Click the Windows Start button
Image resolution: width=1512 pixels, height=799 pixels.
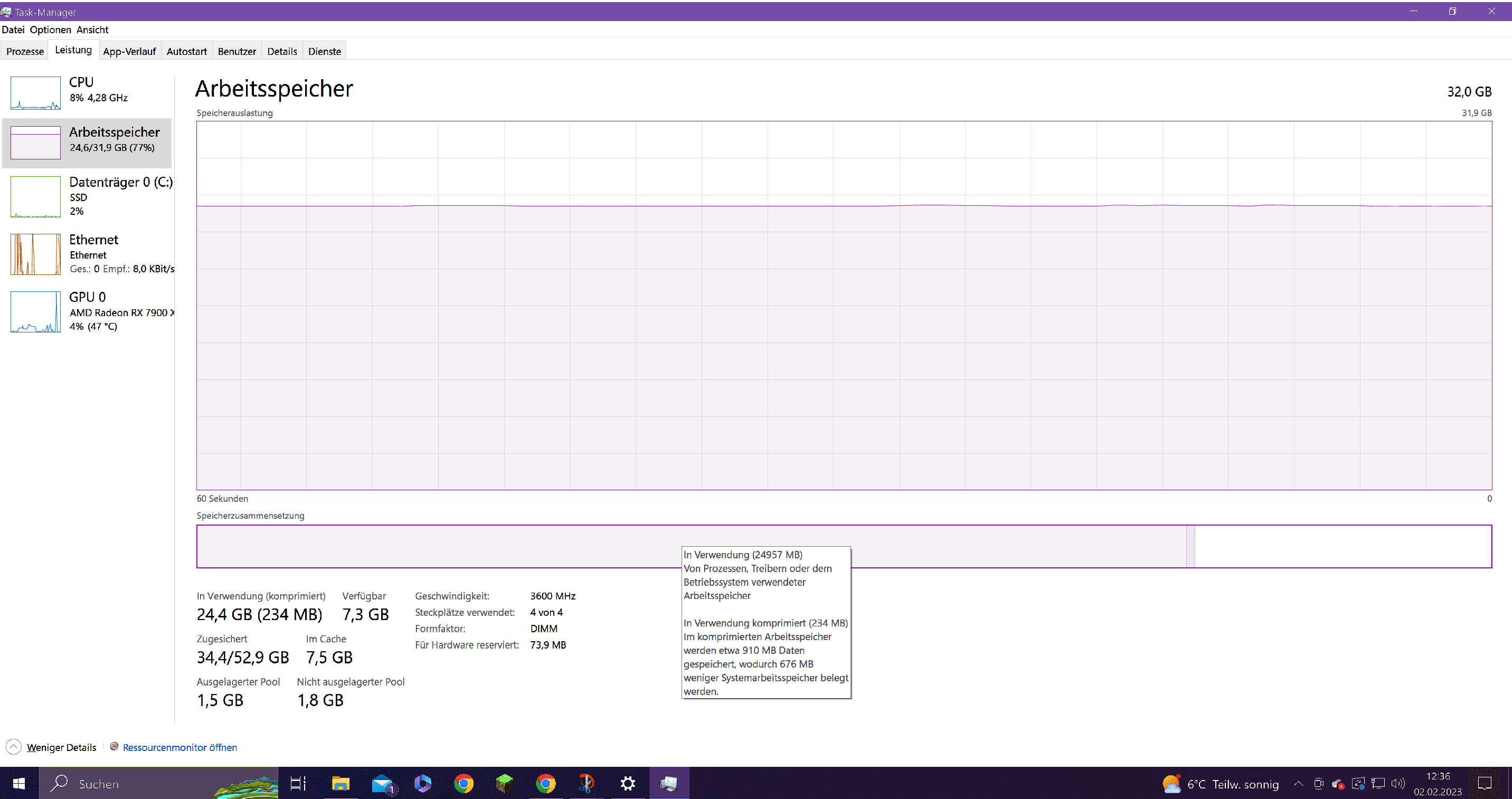click(19, 784)
